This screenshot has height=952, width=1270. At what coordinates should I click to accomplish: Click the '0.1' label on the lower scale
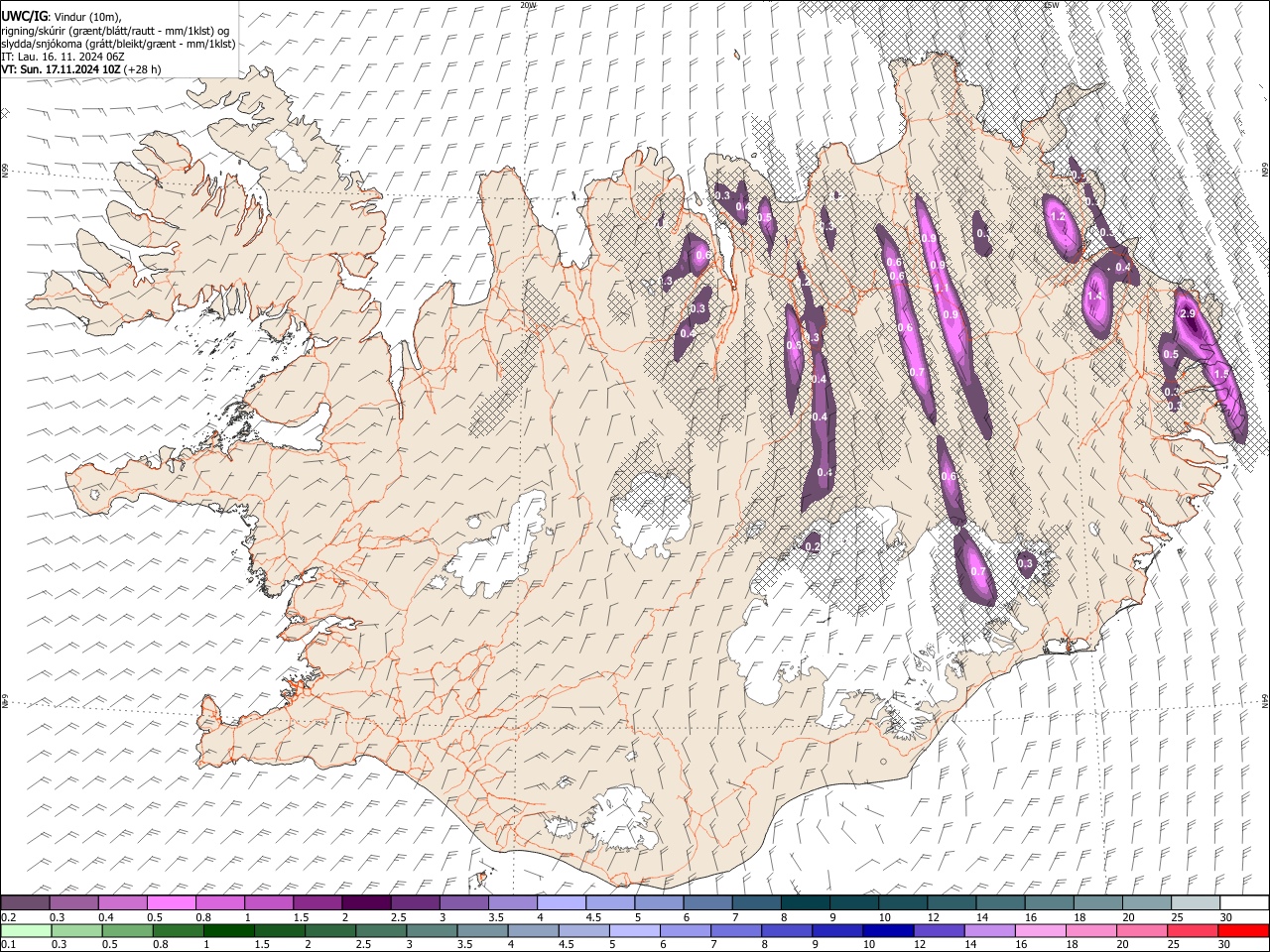pos(9,945)
